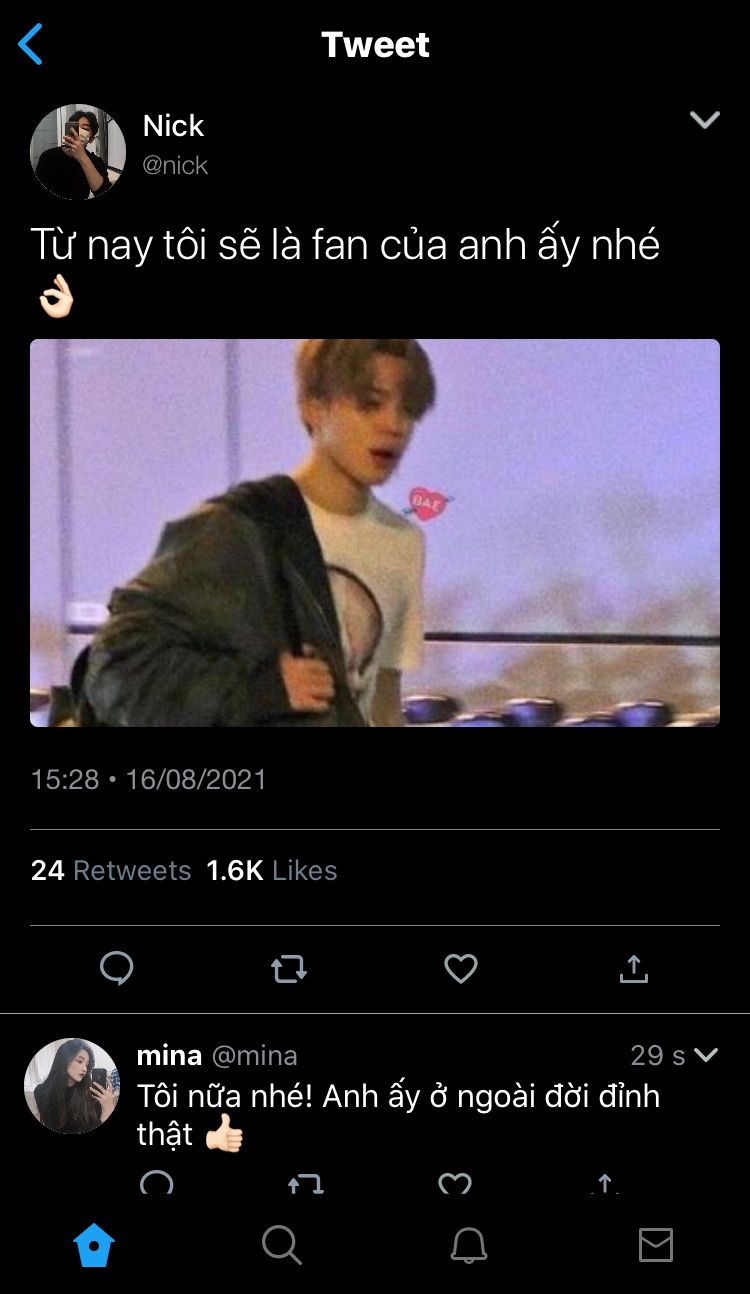The image size is (750, 1294).
Task: Retweet mina's reply
Action: click(306, 1184)
